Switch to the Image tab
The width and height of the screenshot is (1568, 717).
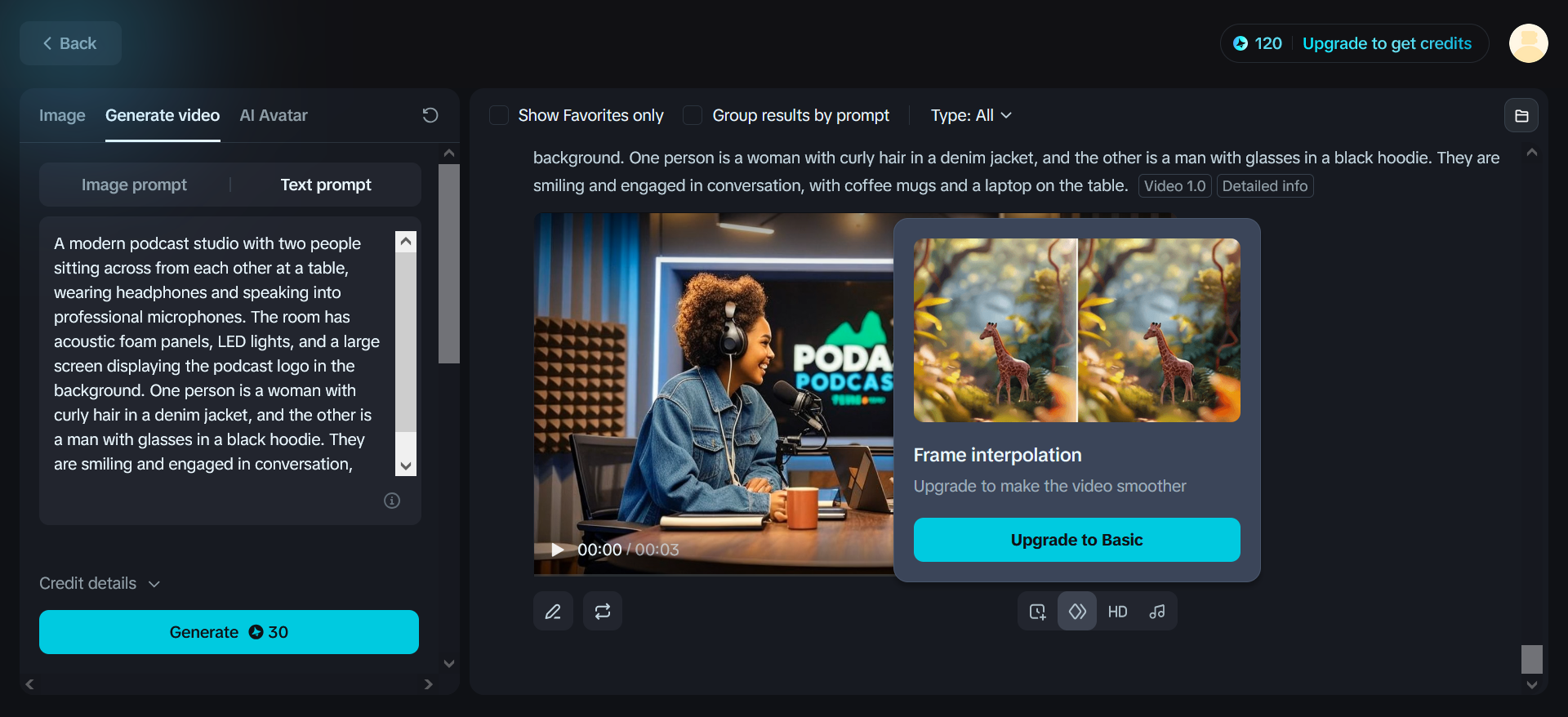point(62,115)
